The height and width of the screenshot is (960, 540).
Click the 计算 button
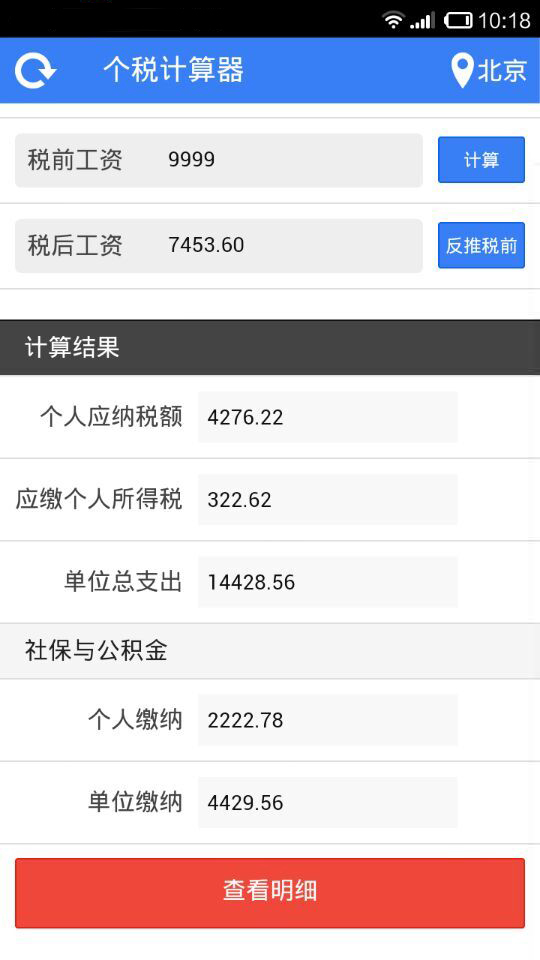point(481,160)
